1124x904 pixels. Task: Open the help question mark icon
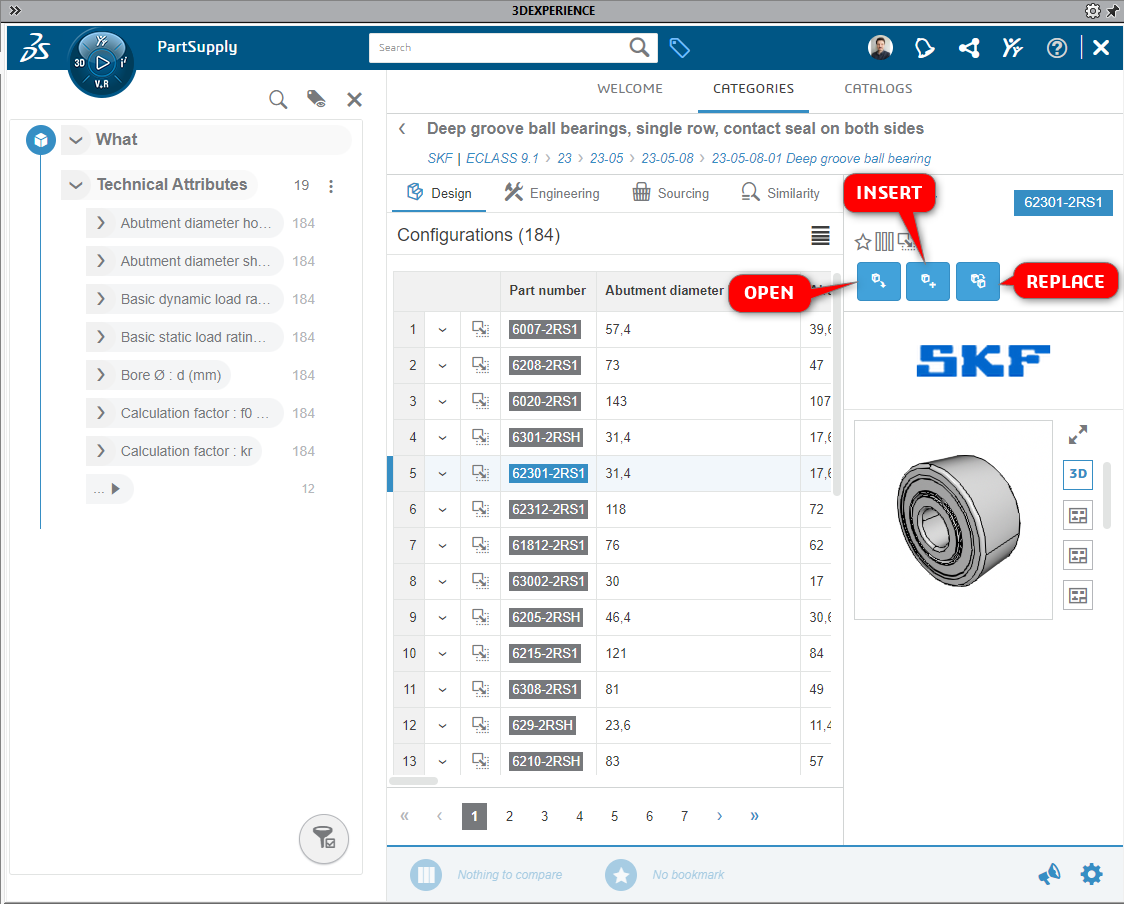pyautogui.click(x=1057, y=48)
